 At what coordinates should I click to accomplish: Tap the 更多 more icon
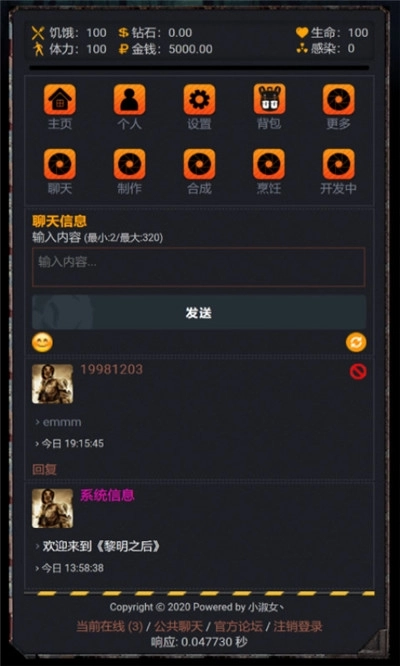click(x=338, y=99)
